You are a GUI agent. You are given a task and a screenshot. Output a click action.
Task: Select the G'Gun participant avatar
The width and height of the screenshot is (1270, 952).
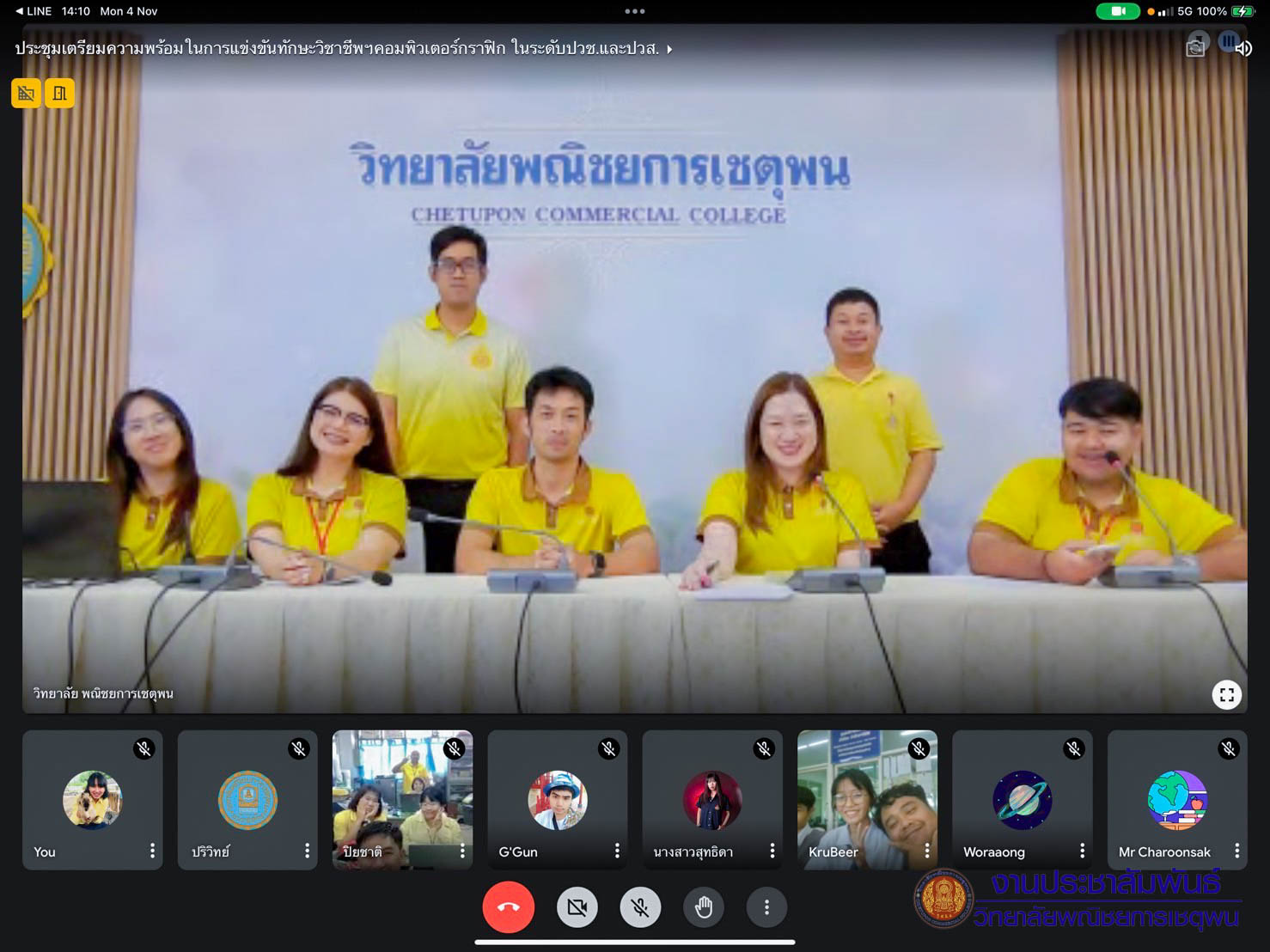pyautogui.click(x=558, y=800)
